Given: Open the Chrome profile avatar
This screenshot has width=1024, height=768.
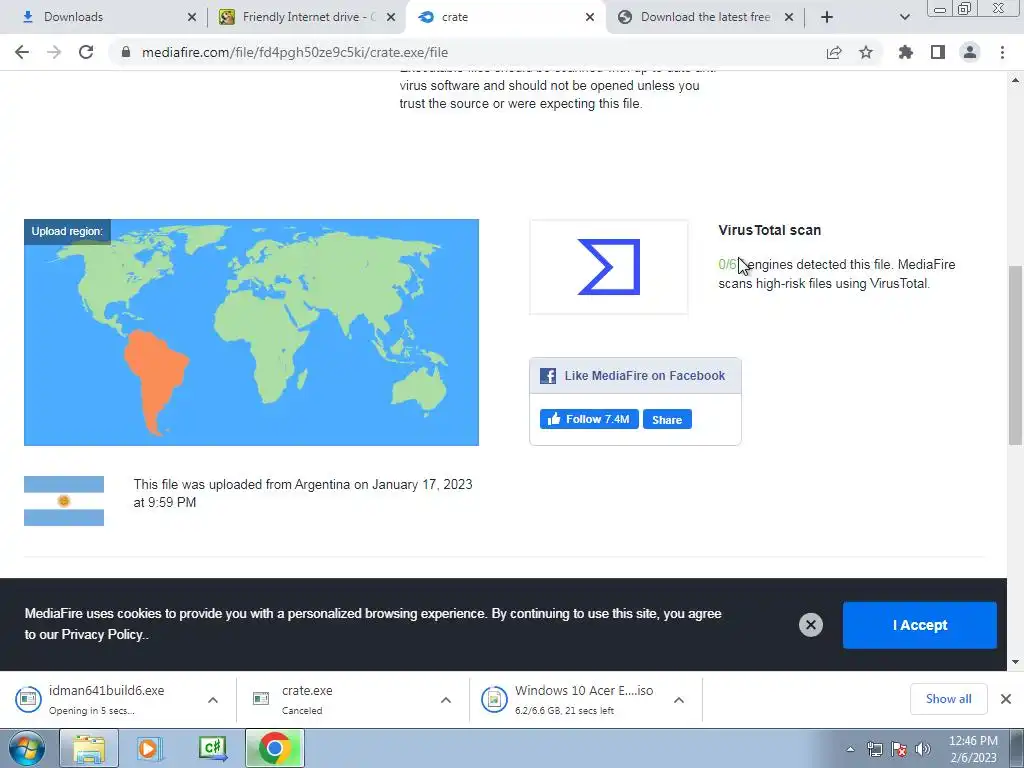Looking at the screenshot, I should (x=970, y=52).
